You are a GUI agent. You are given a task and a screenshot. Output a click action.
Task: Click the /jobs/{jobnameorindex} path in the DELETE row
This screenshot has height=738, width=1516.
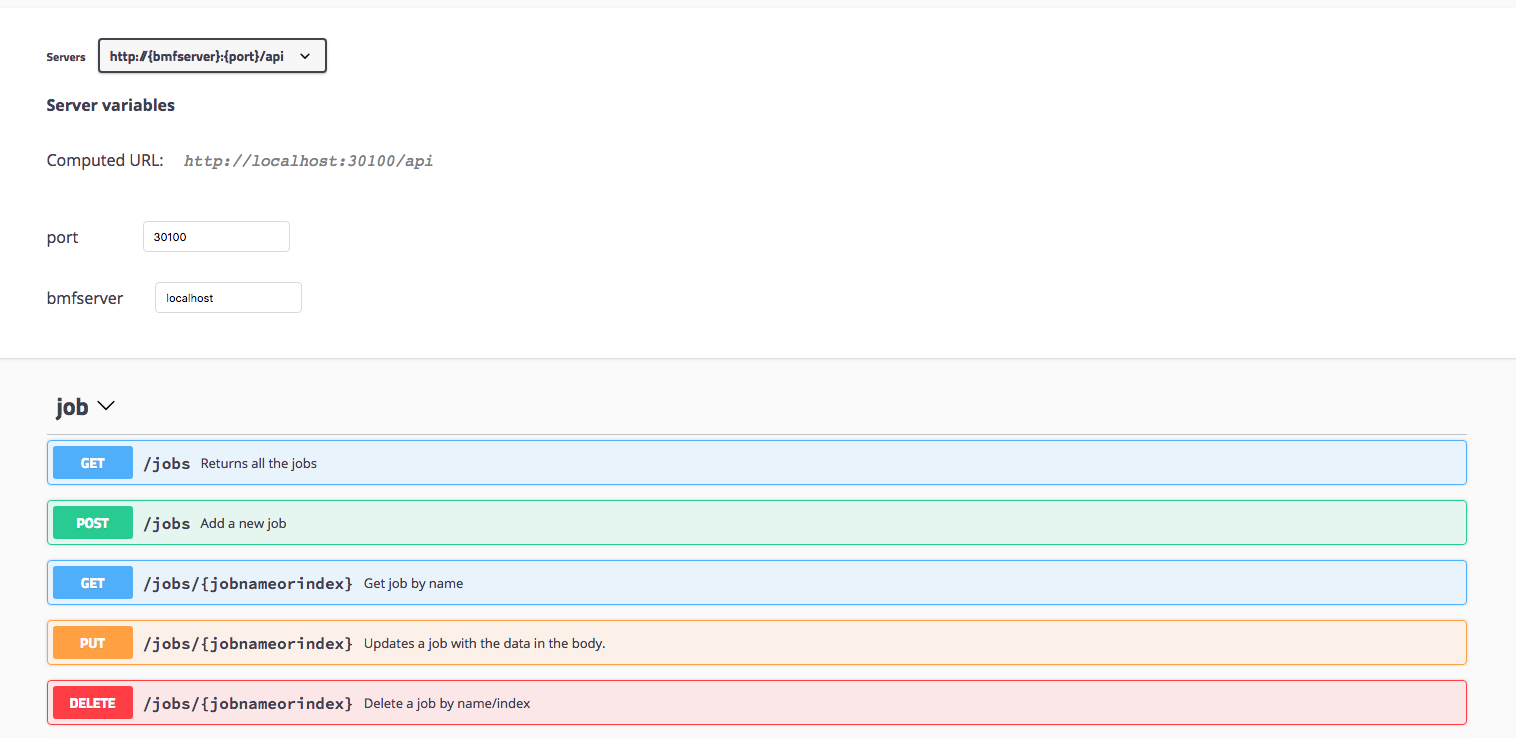[248, 703]
